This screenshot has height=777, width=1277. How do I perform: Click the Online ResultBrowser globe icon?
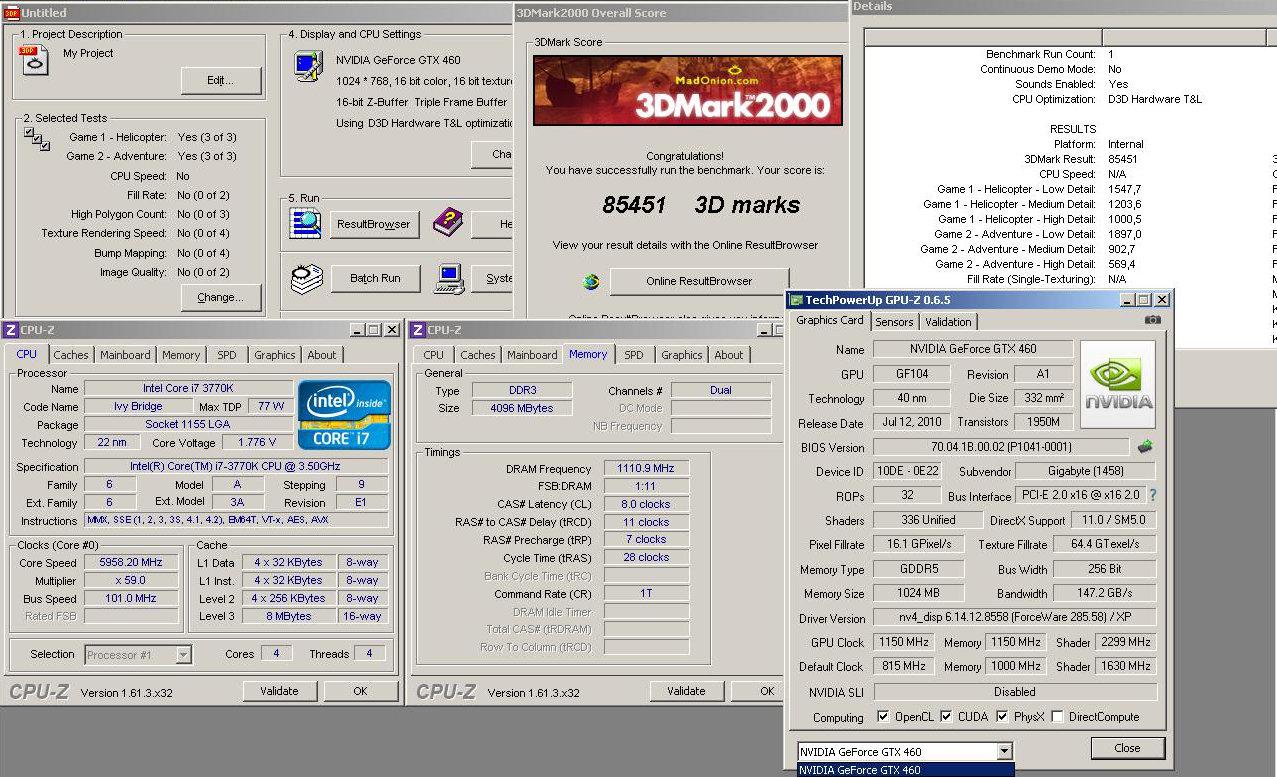point(591,281)
